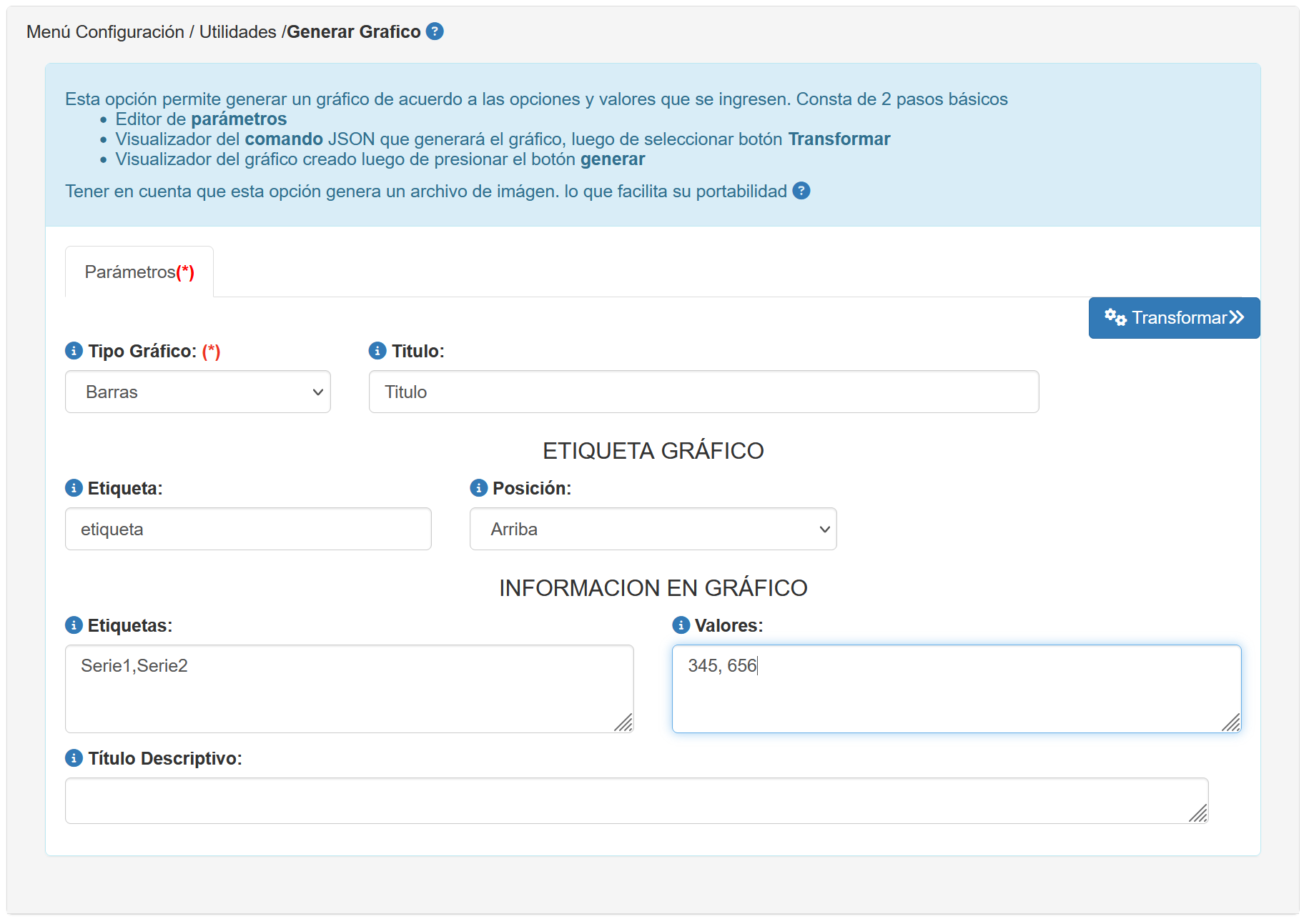Expand the Posición dropdown showing Arriba
The image size is (1309, 924).
point(653,529)
